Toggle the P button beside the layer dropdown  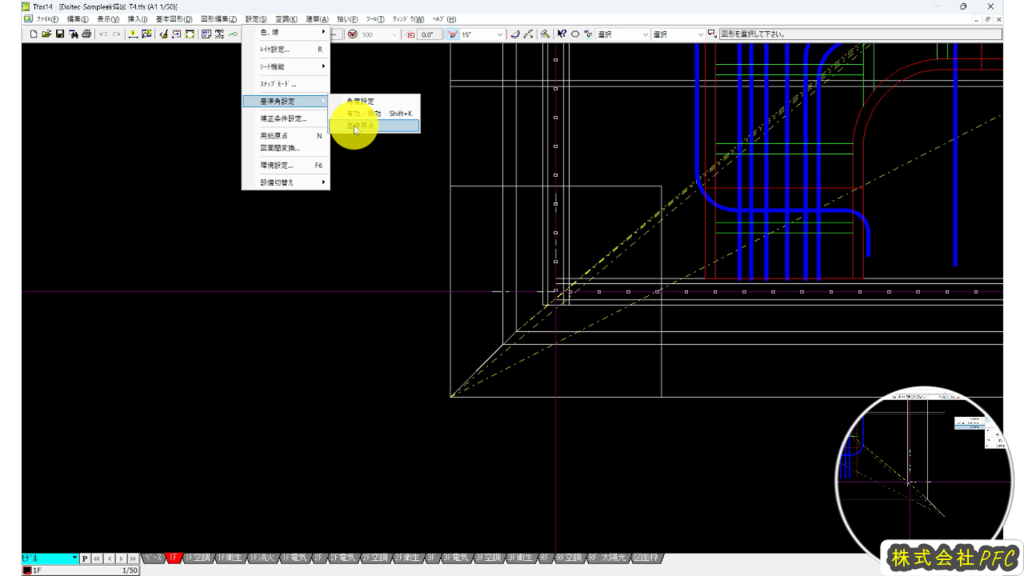pyautogui.click(x=85, y=558)
